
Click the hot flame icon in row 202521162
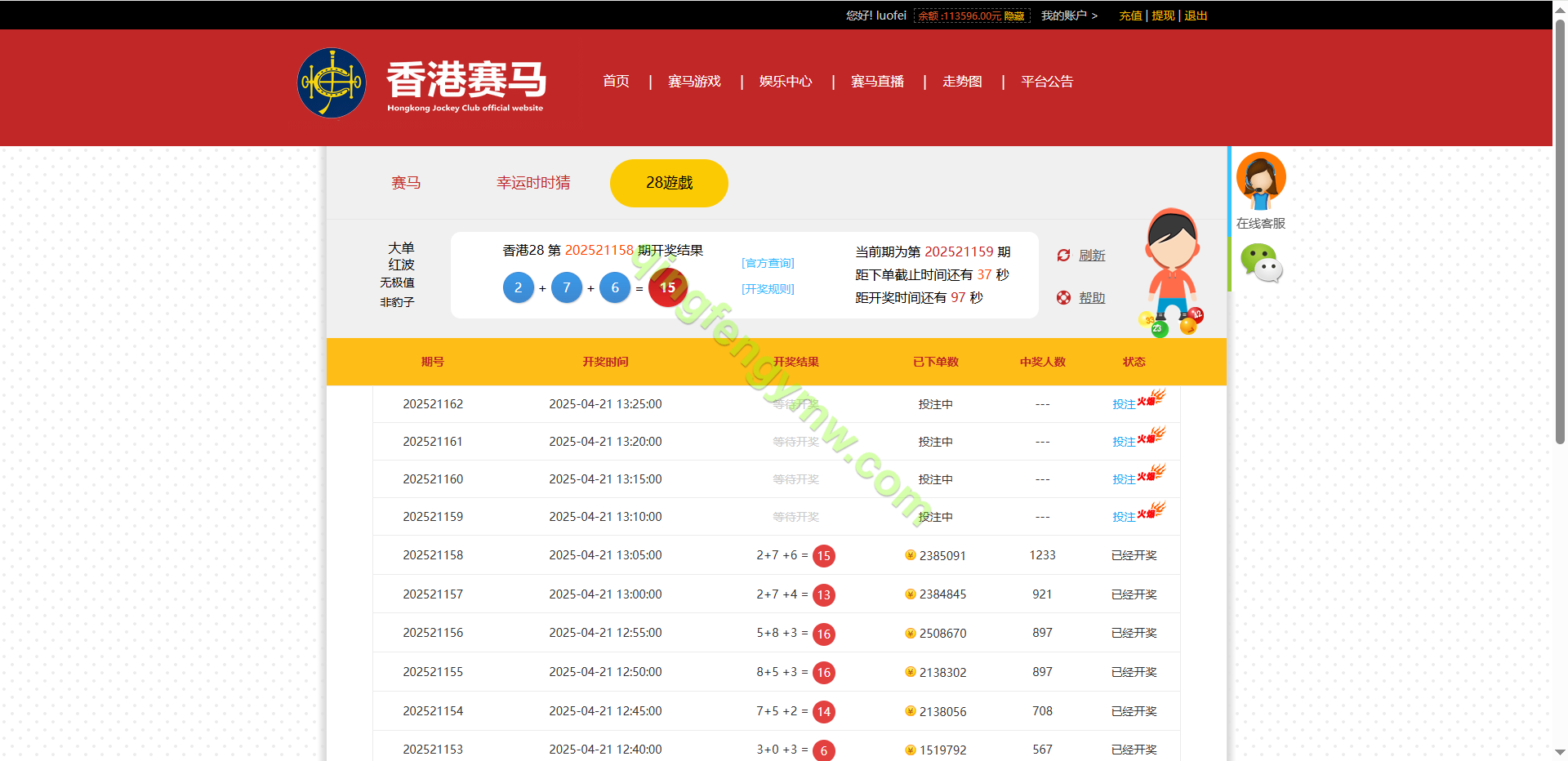click(1151, 398)
